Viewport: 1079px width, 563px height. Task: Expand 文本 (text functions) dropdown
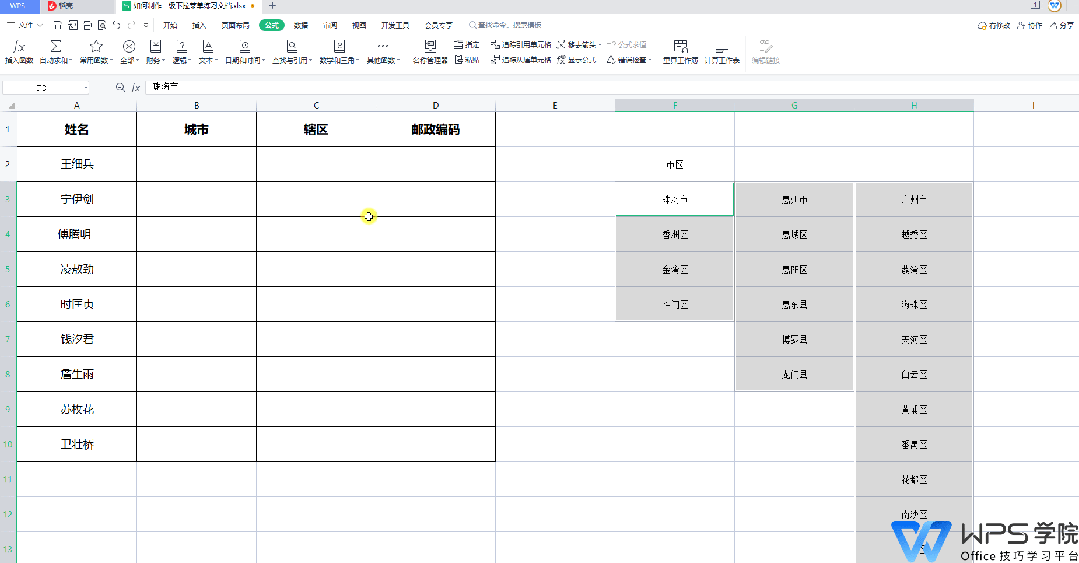click(x=208, y=51)
